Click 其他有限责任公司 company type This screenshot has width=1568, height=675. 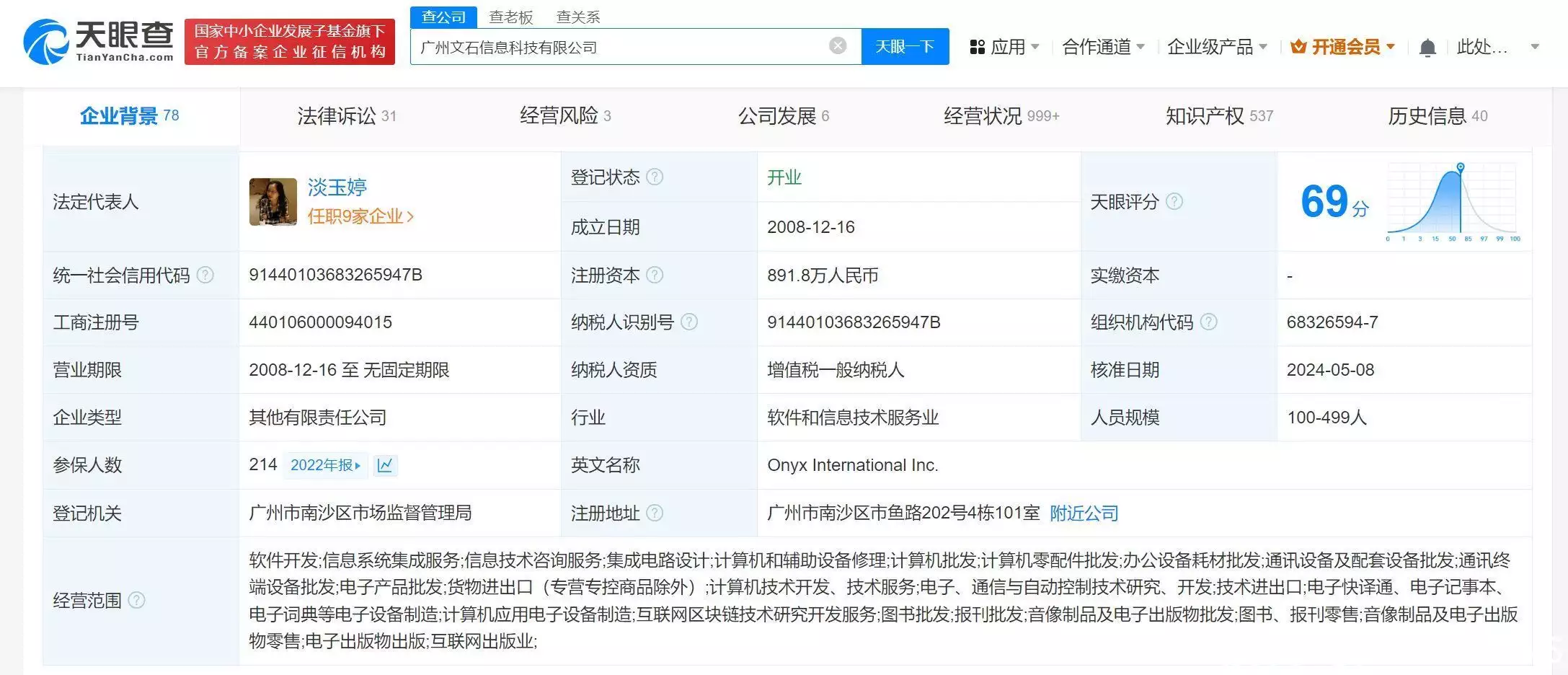click(x=318, y=418)
